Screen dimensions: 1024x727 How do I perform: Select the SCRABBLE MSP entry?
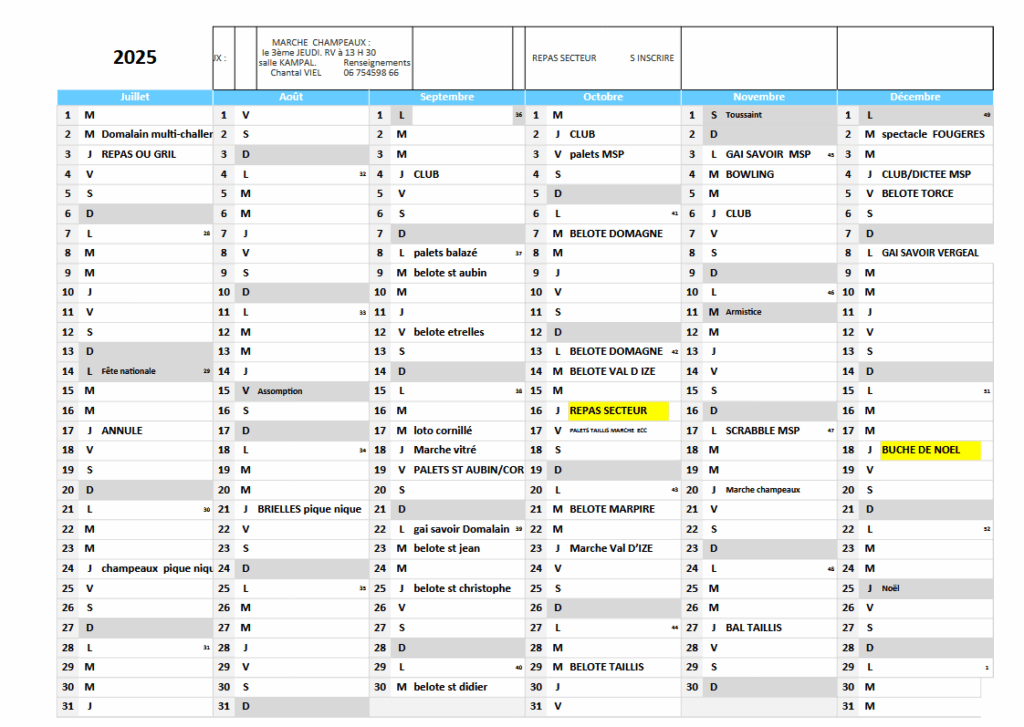pos(763,430)
